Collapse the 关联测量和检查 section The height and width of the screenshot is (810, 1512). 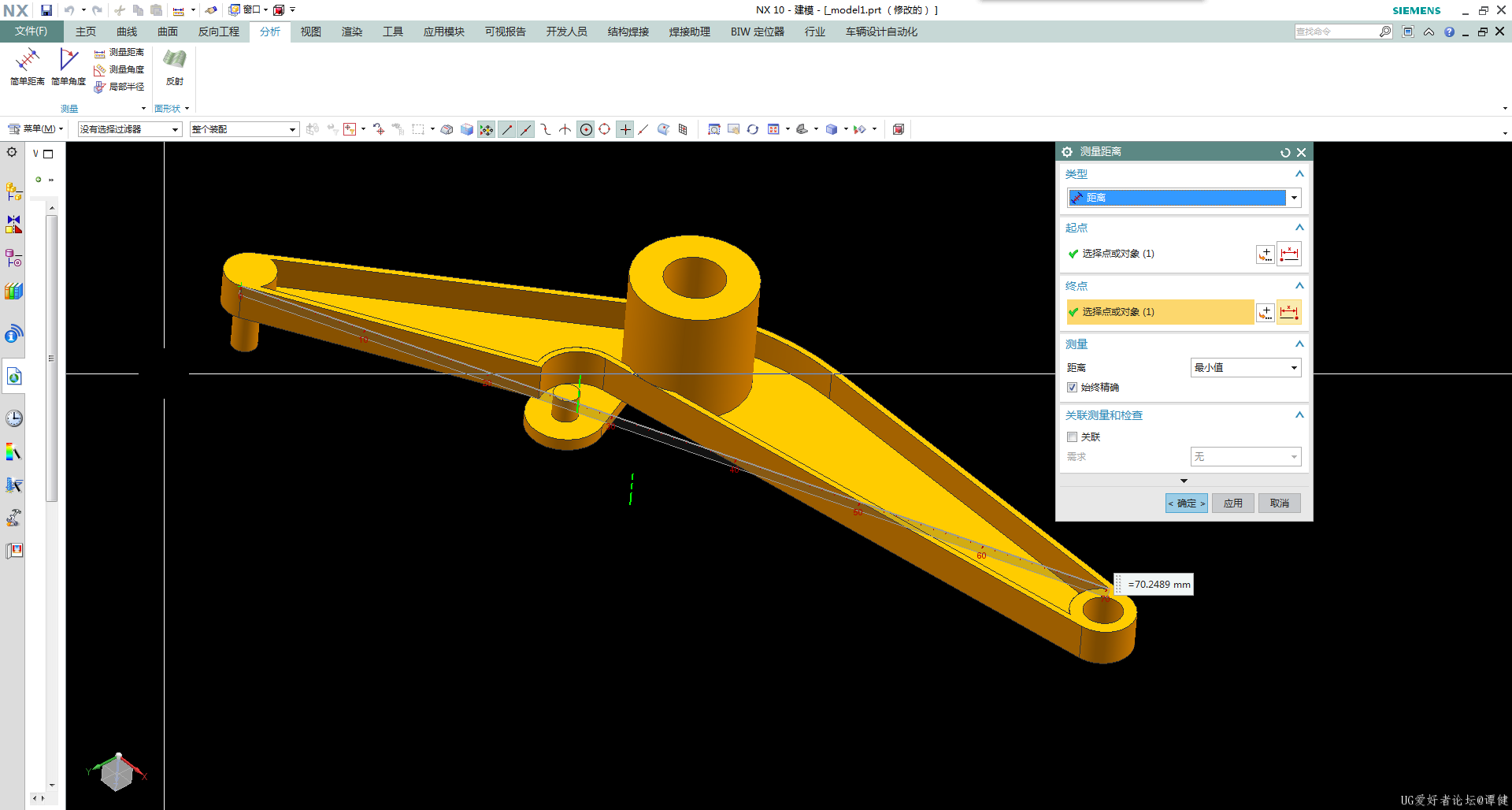pyautogui.click(x=1299, y=415)
